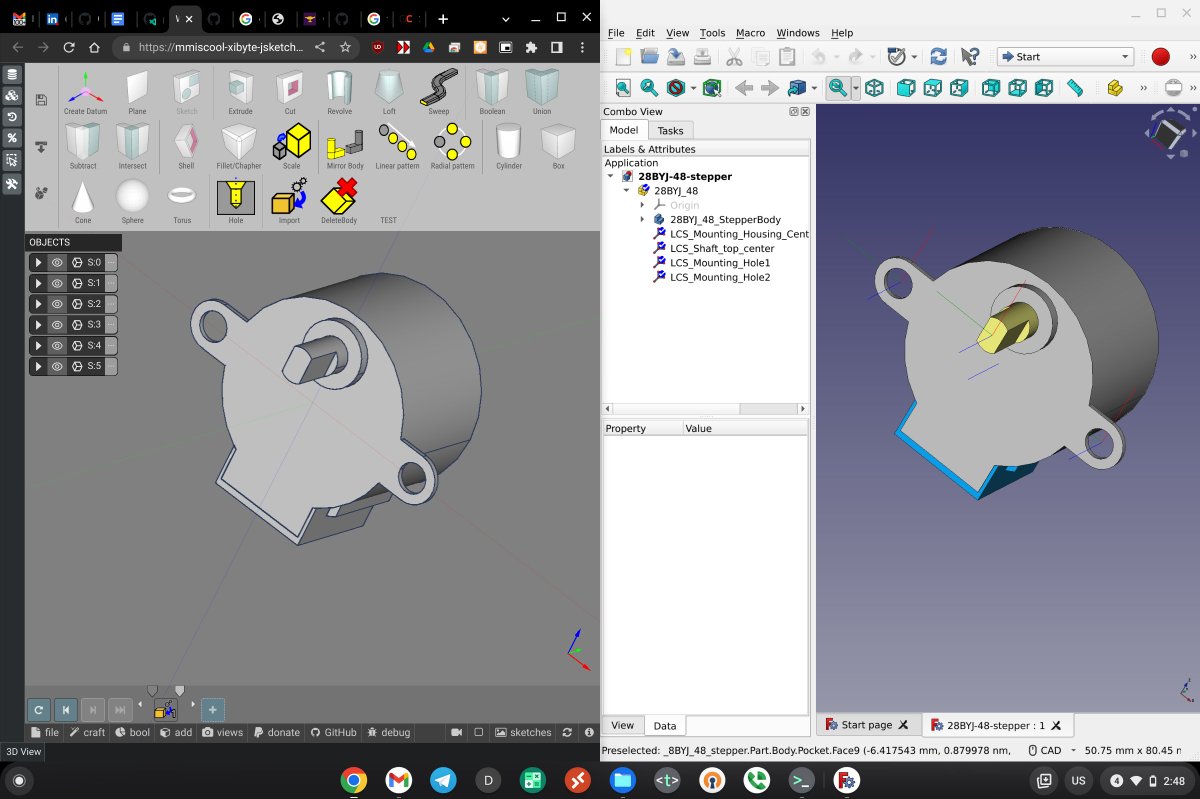
Task: Toggle the square checkbox icon near sketches
Action: pyautogui.click(x=479, y=732)
